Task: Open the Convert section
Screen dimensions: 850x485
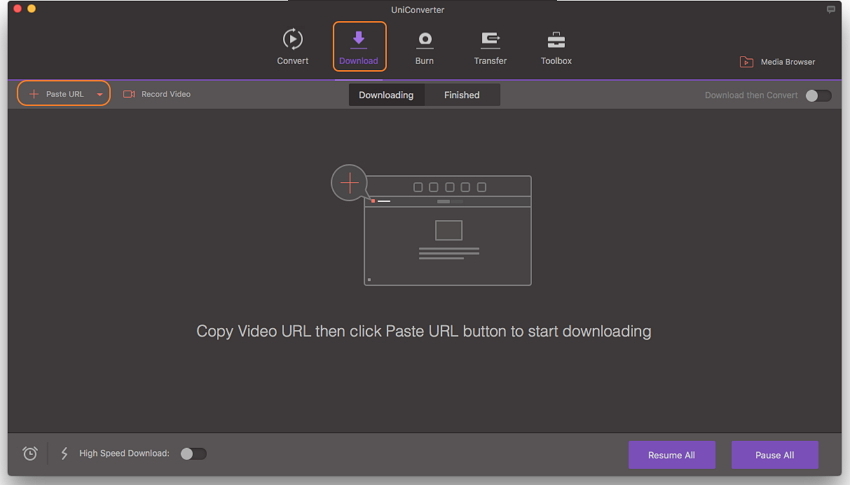Action: [293, 47]
